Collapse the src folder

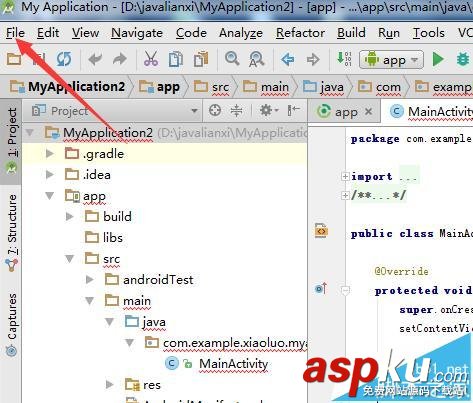point(70,259)
